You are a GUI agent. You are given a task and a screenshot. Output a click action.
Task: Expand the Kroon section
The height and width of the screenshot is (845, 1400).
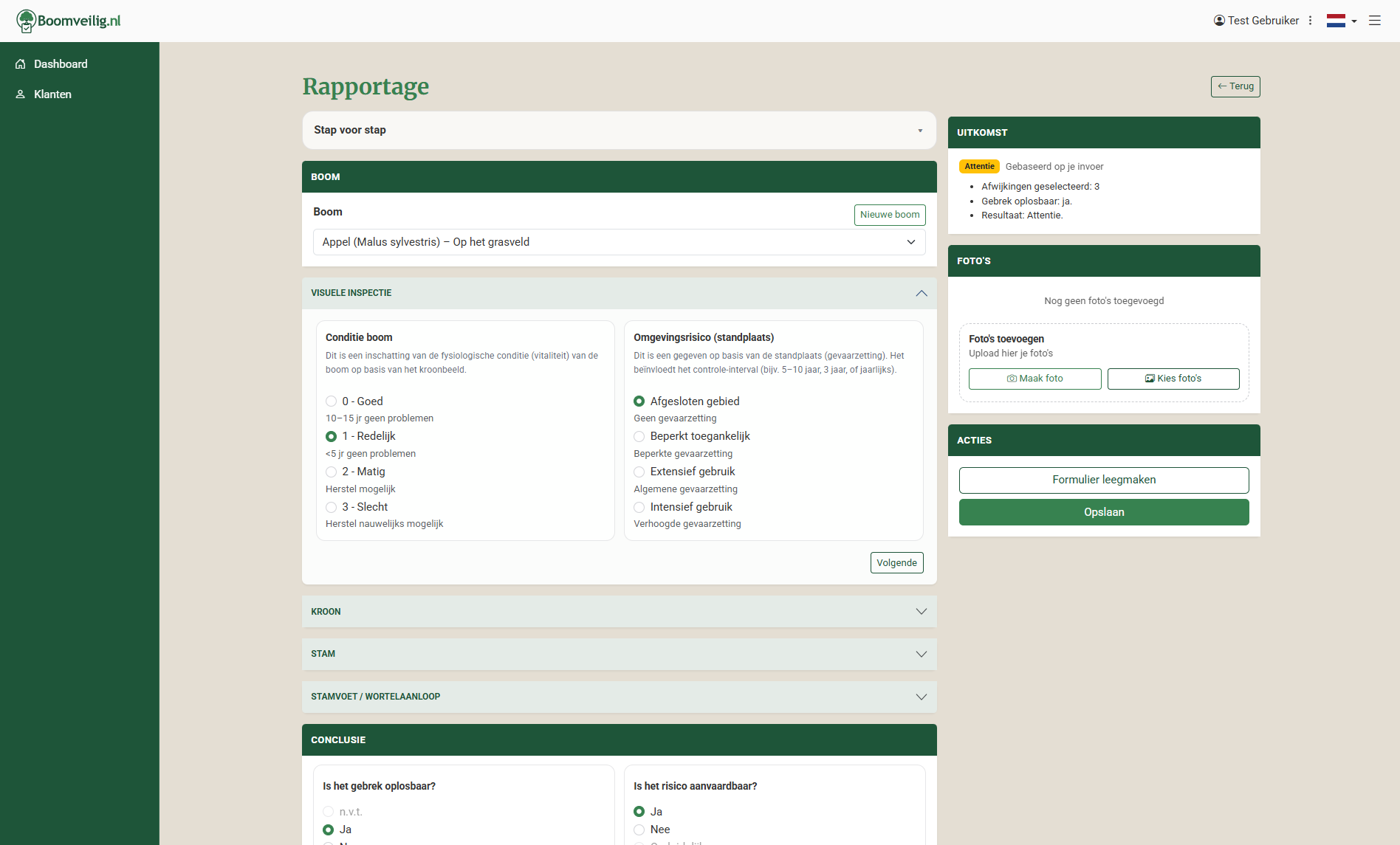point(619,612)
